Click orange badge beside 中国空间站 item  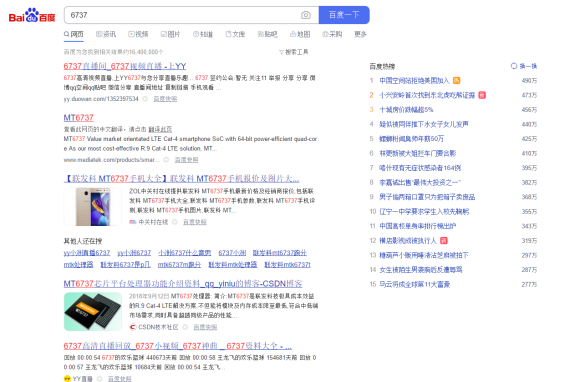click(x=457, y=81)
